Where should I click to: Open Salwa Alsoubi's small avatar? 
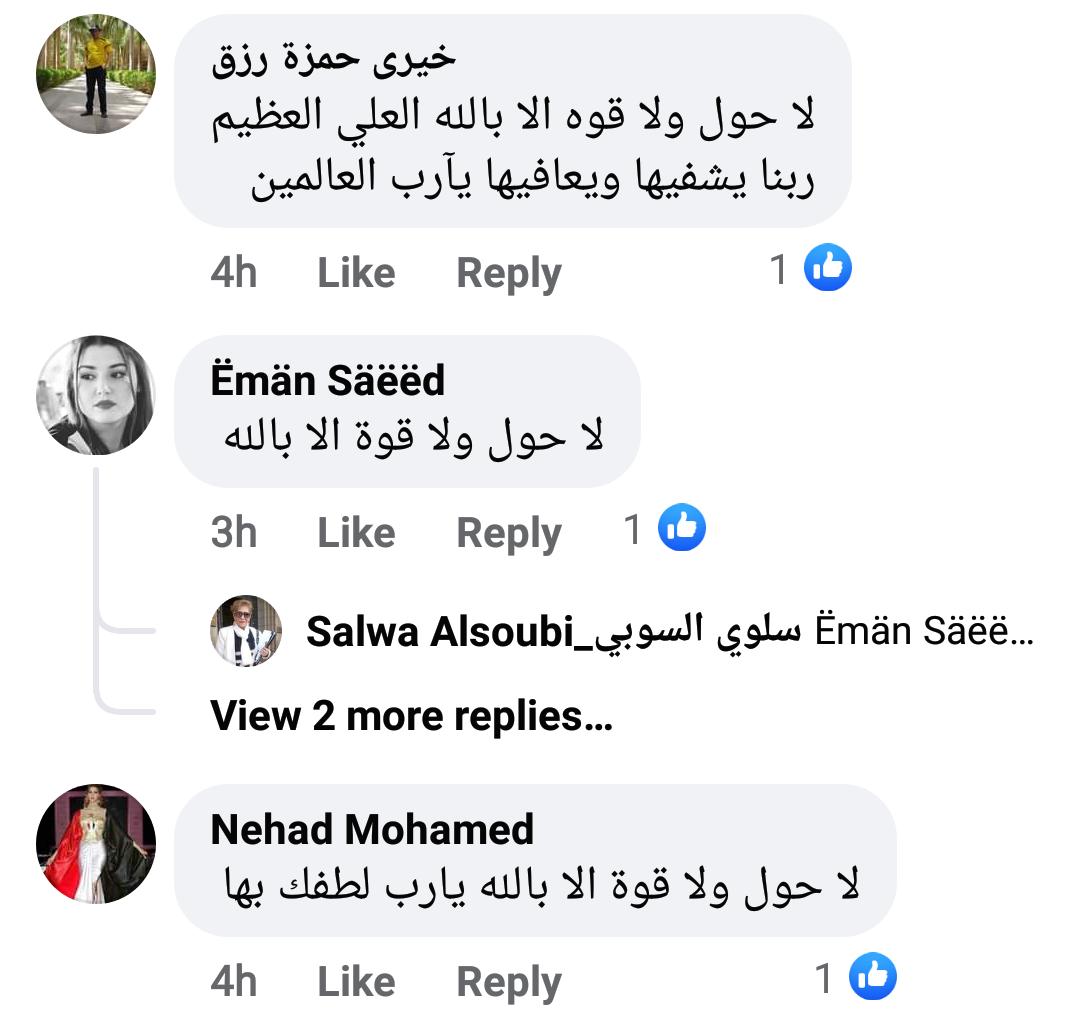[246, 631]
